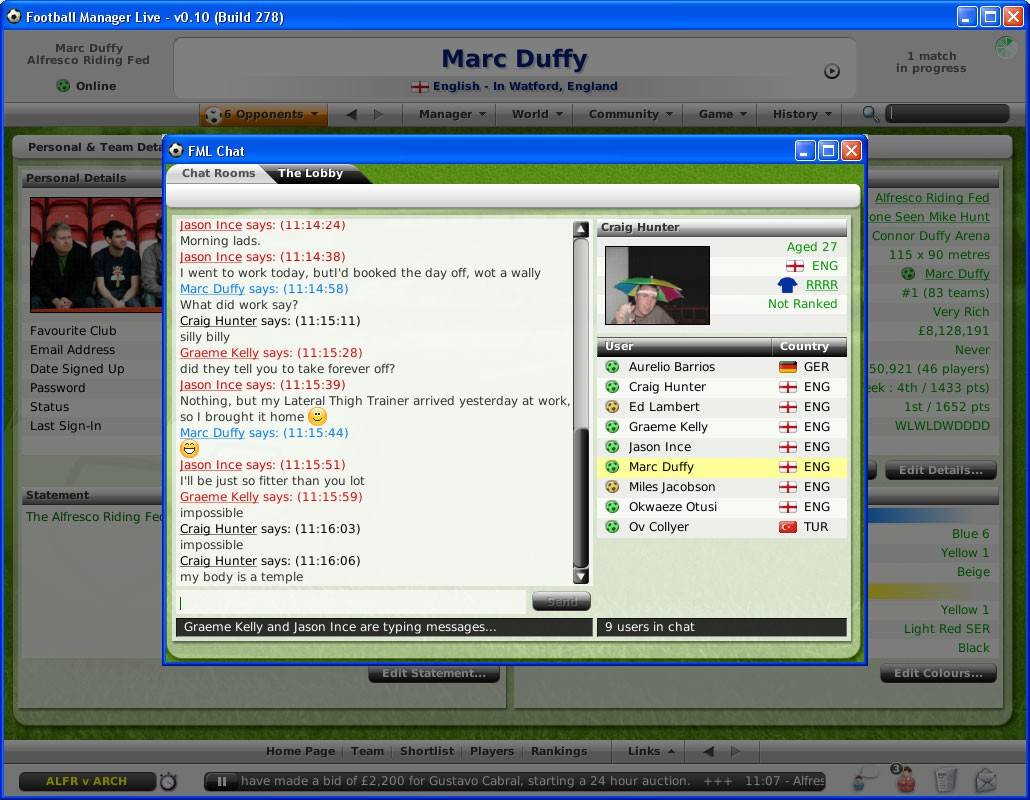Screen dimensions: 1030x800
Task: Open the chat speech-bubble icon in status bar
Action: point(866,778)
